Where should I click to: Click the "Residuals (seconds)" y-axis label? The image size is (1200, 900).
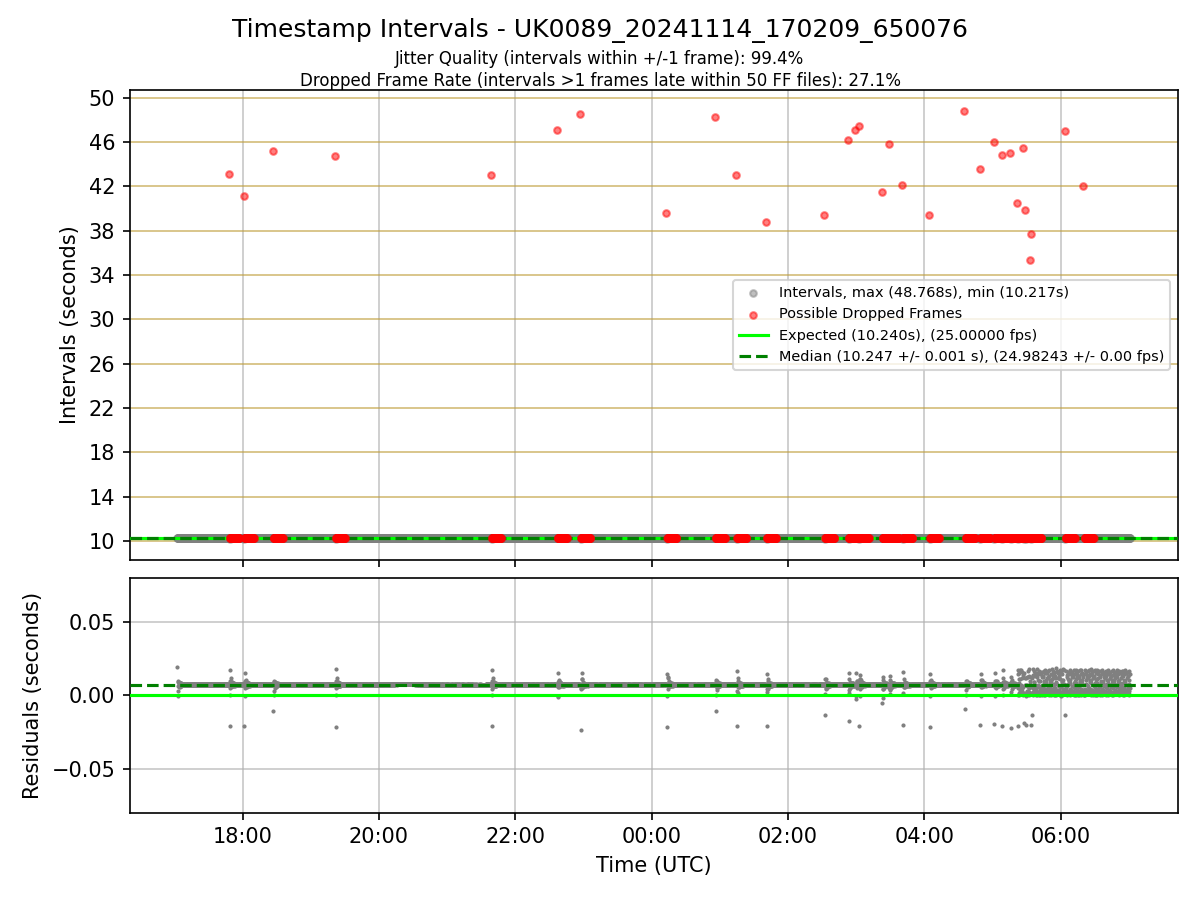point(32,696)
